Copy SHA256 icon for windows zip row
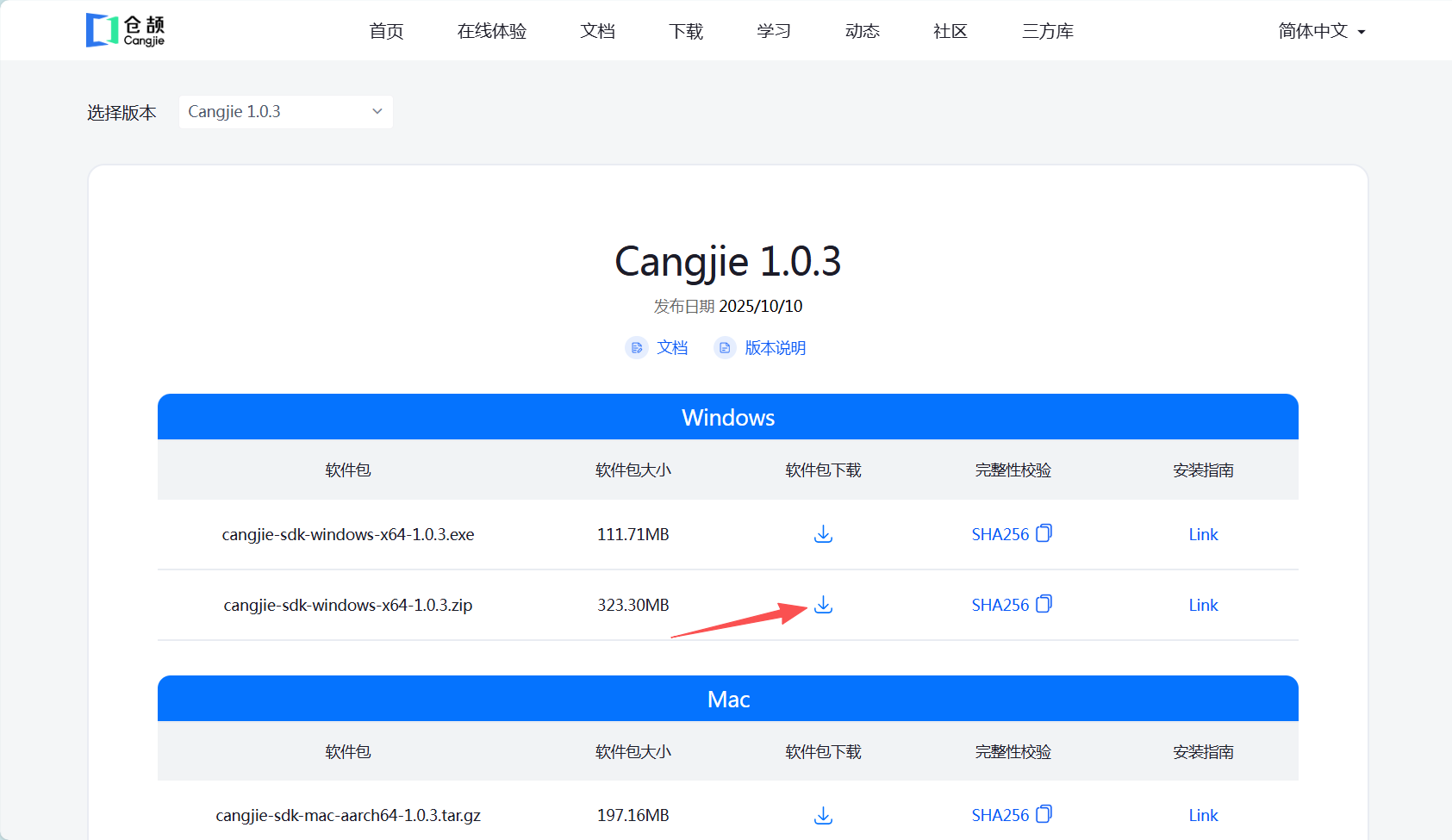 (x=1044, y=604)
